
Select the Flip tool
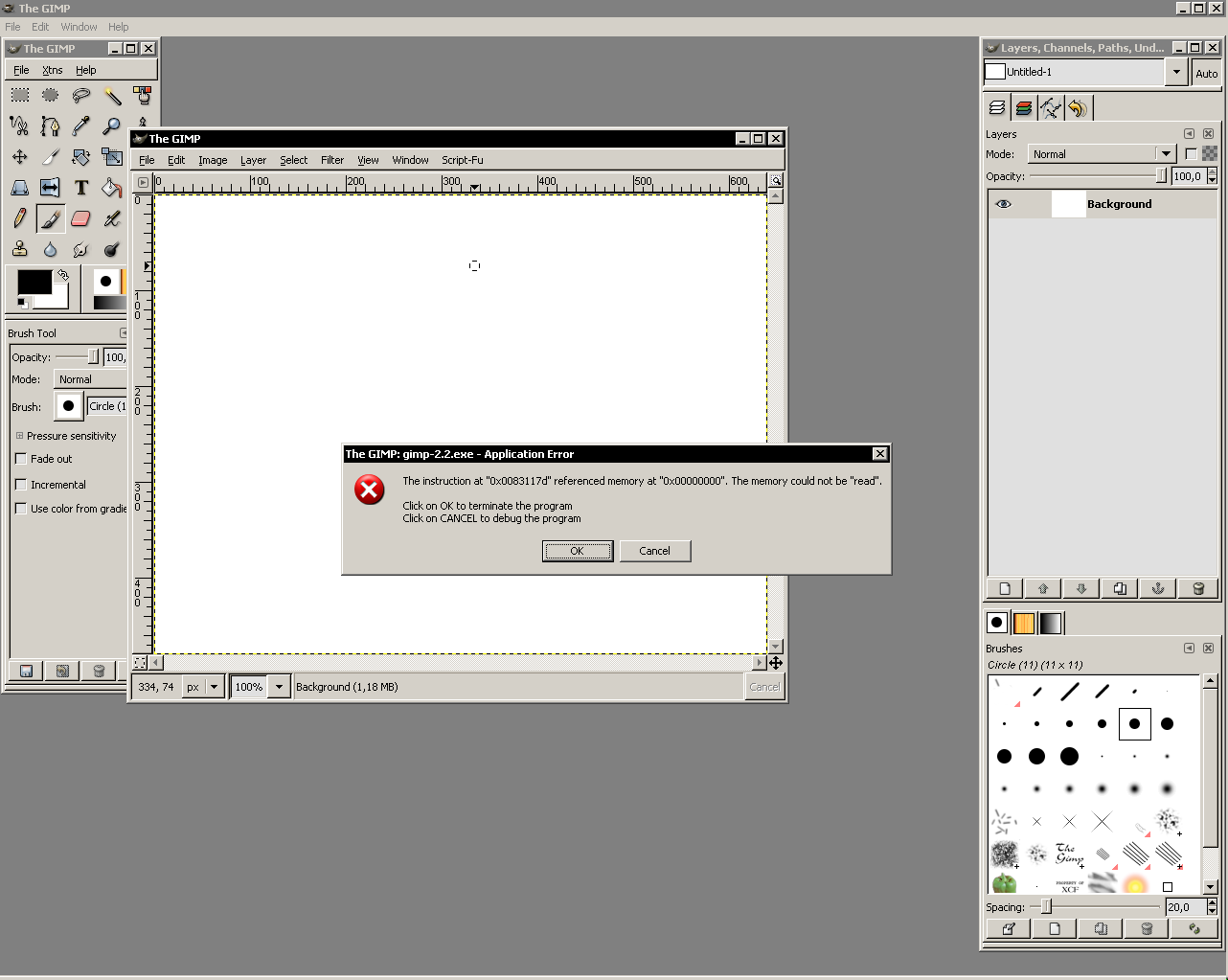[x=51, y=188]
